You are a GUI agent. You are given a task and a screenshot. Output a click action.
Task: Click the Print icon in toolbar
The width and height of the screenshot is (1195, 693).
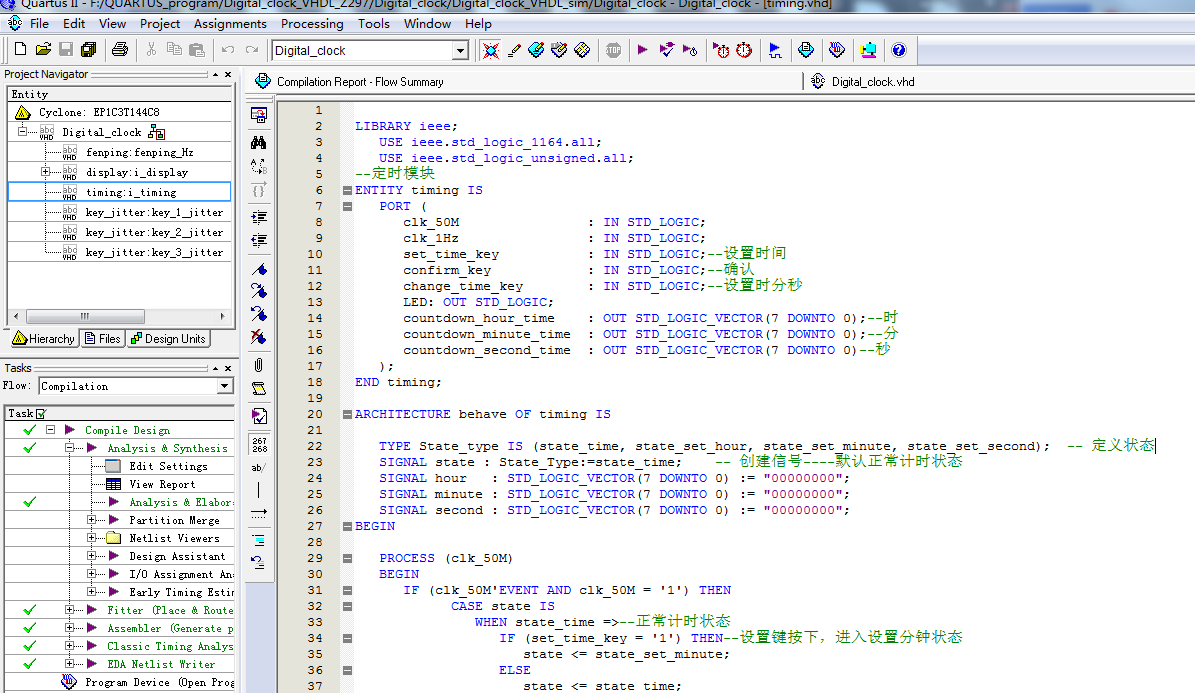[x=120, y=50]
